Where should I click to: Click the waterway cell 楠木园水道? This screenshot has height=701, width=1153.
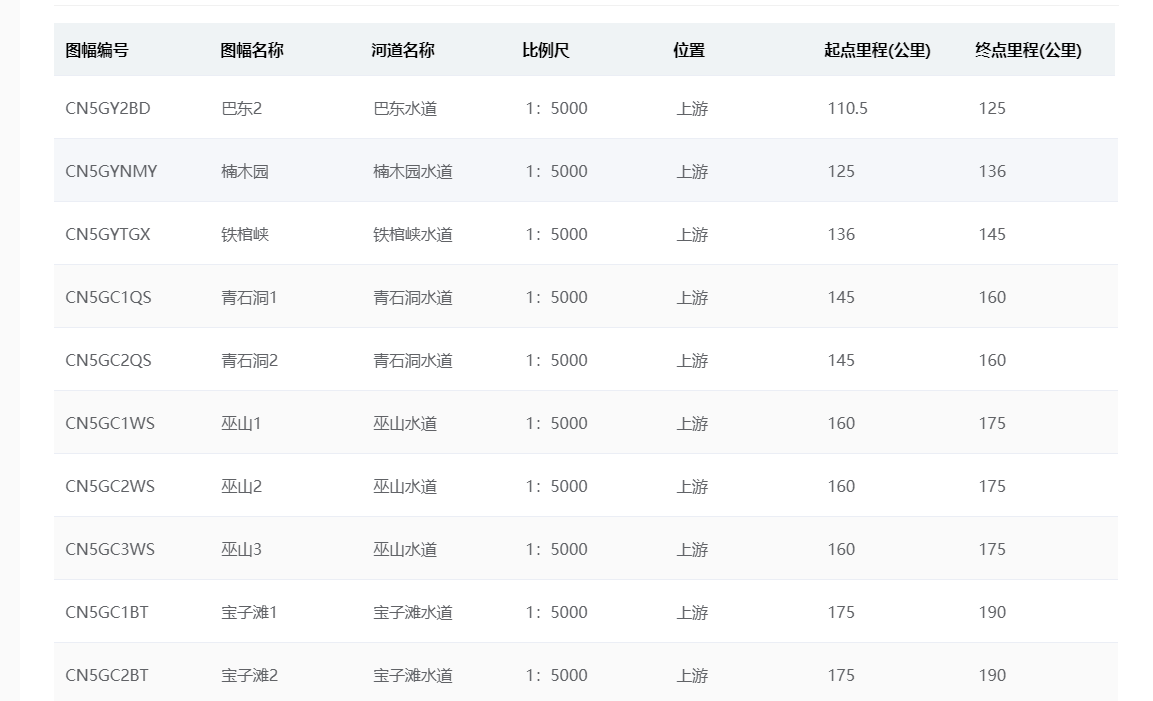[413, 171]
